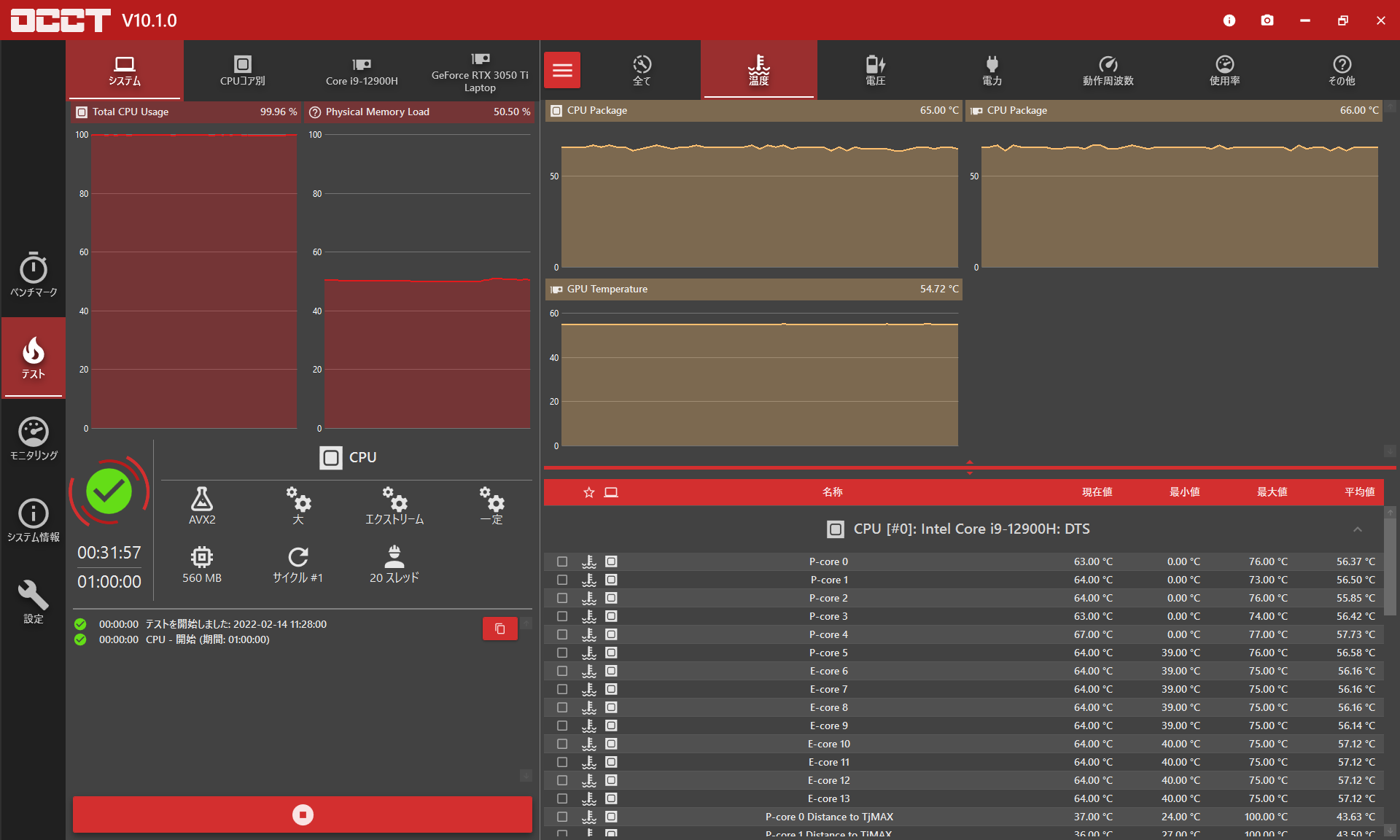The image size is (1400, 840).
Task: Click the thermometer icon in E-core 6 row
Action: point(589,671)
